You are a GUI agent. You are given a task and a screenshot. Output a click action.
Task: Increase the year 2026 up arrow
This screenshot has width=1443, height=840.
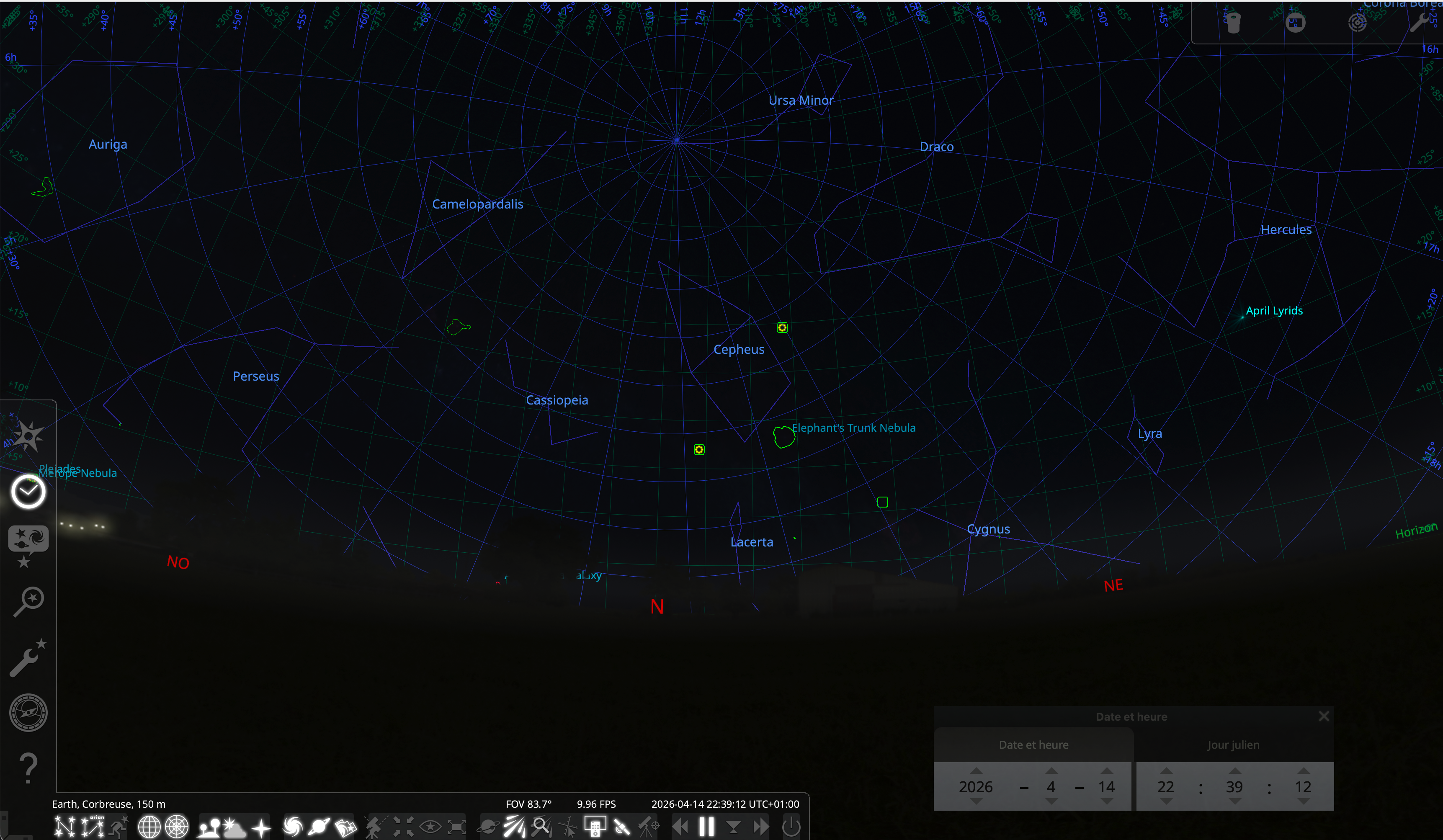[x=977, y=771]
